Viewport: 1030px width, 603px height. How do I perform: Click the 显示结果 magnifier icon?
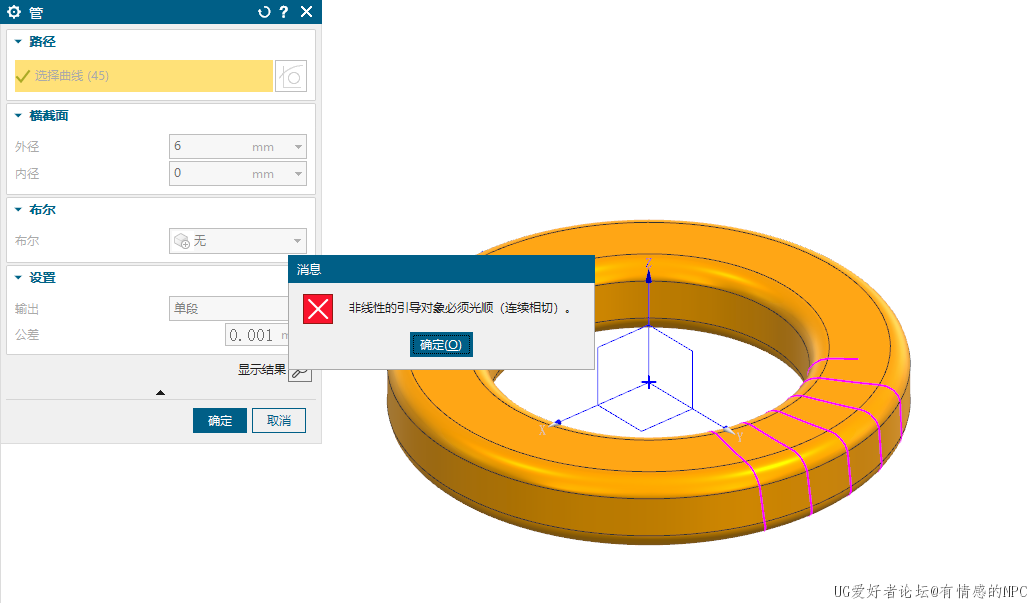(x=300, y=370)
